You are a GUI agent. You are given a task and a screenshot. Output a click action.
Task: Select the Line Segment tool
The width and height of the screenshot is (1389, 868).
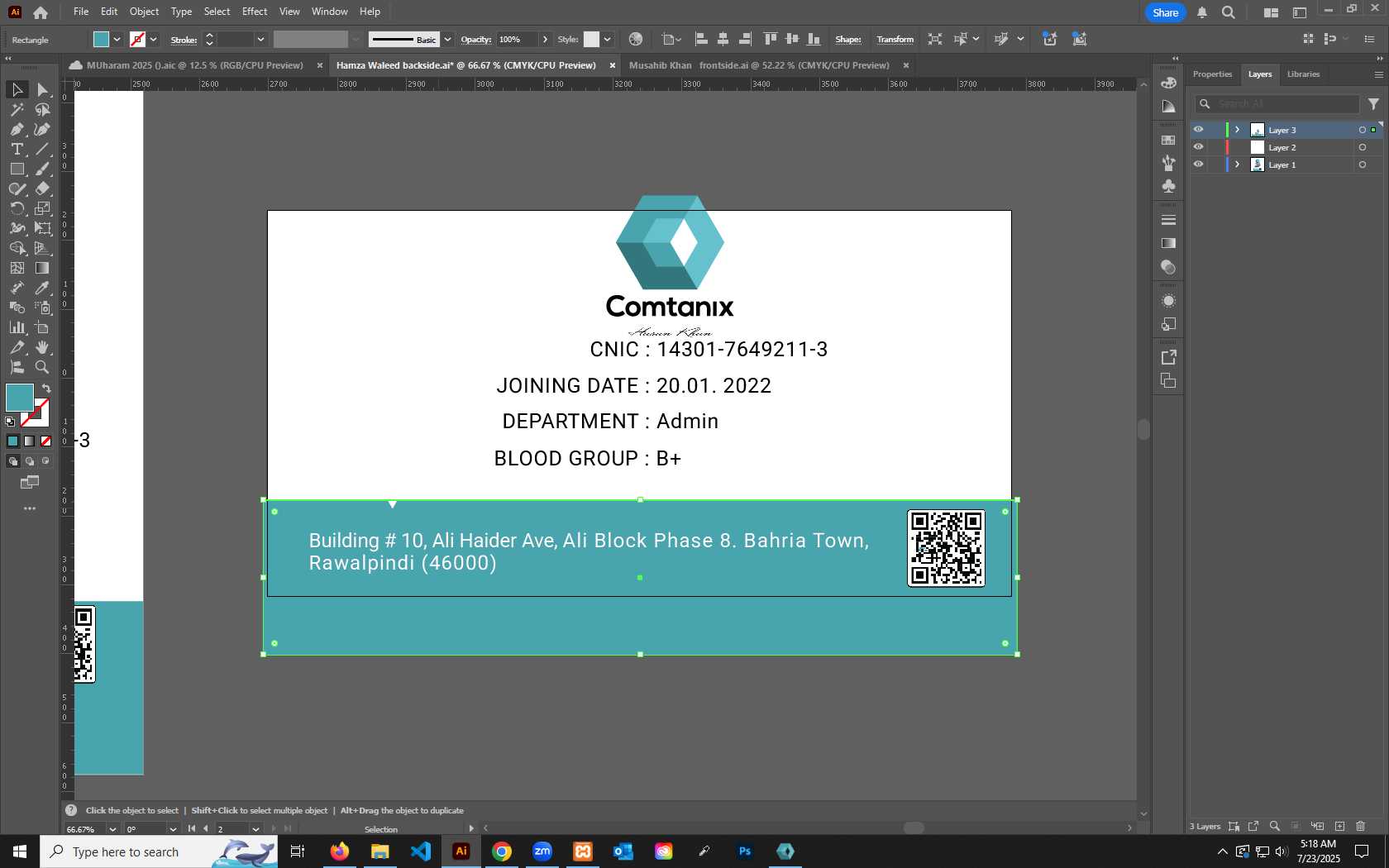(x=42, y=149)
